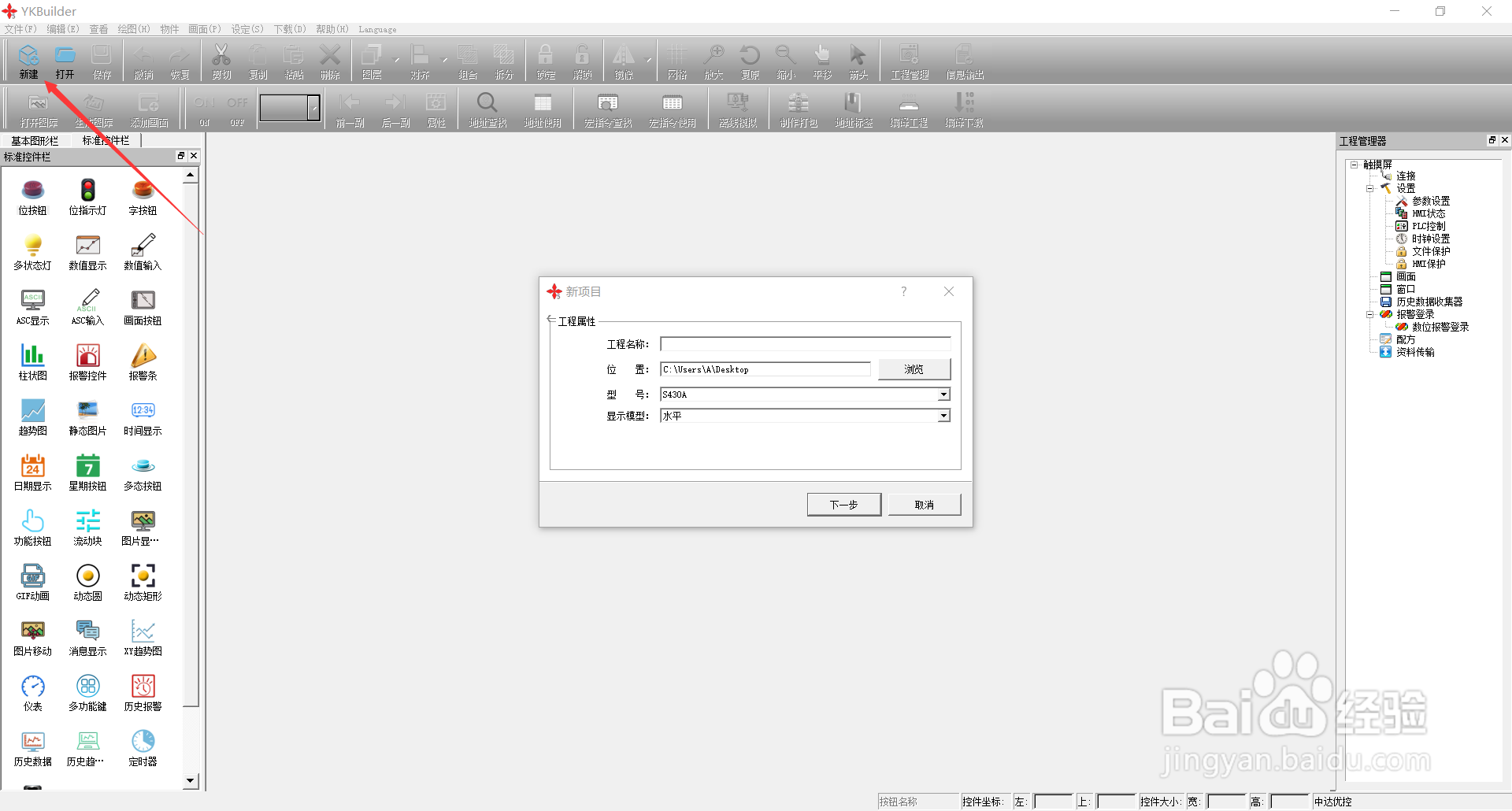Open the 帮助(H) menu

coord(332,29)
